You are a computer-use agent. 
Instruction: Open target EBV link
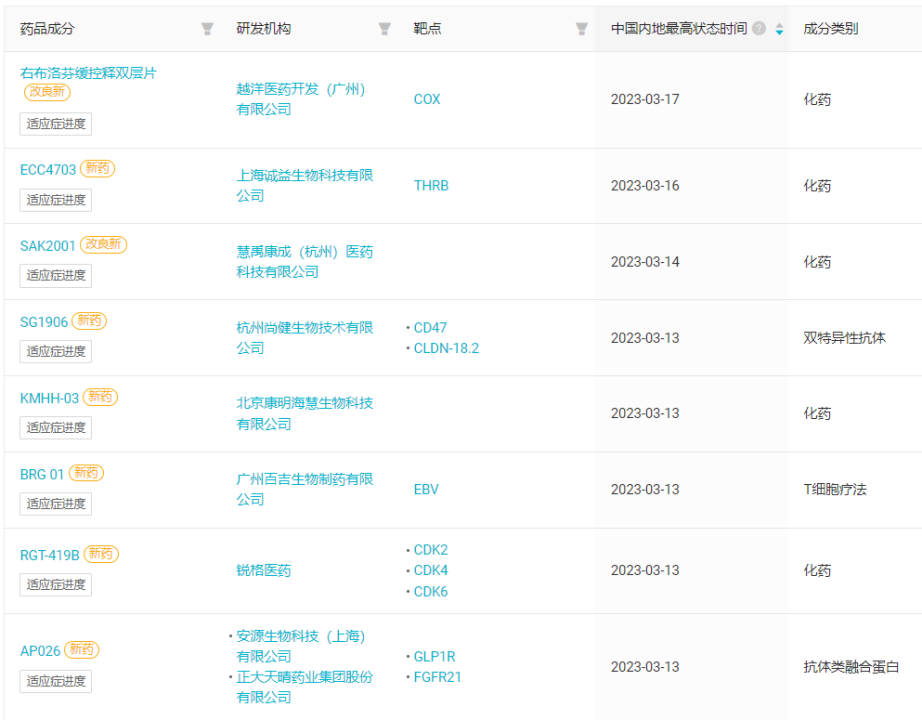(x=426, y=489)
